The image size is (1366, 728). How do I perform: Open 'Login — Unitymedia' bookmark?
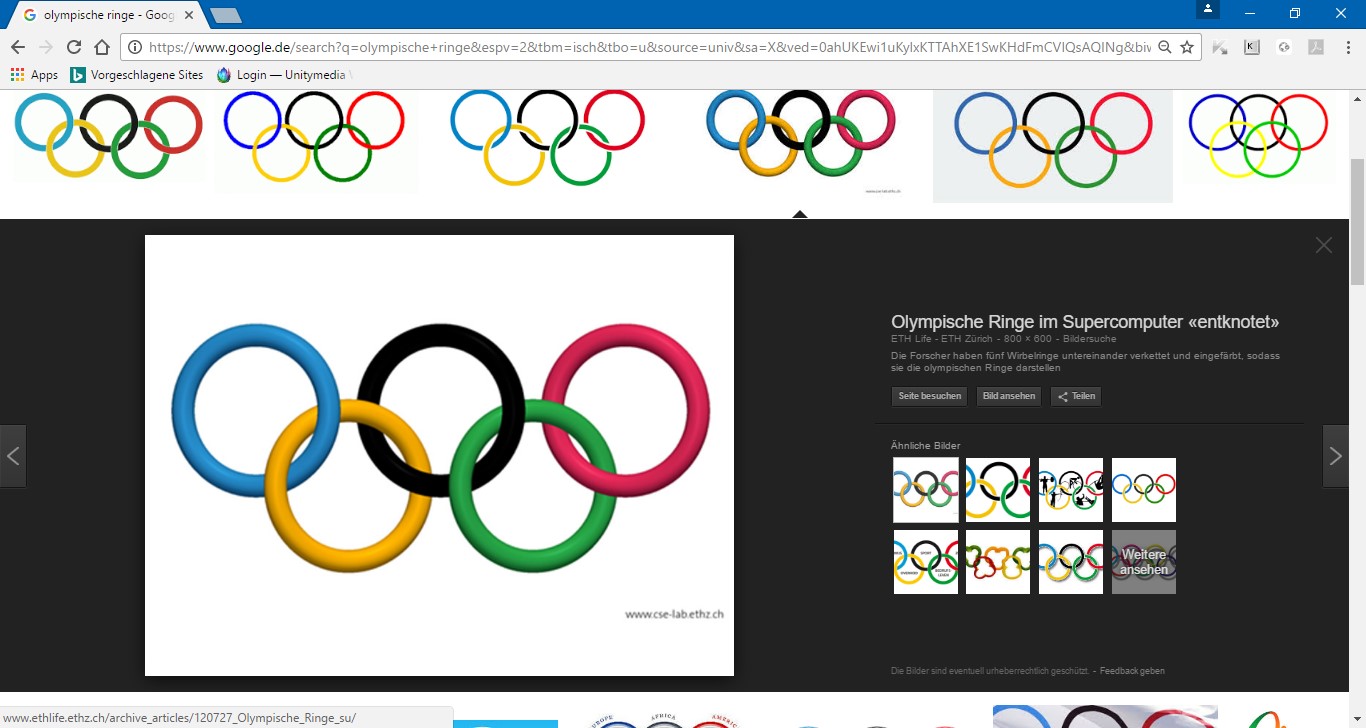[x=282, y=75]
